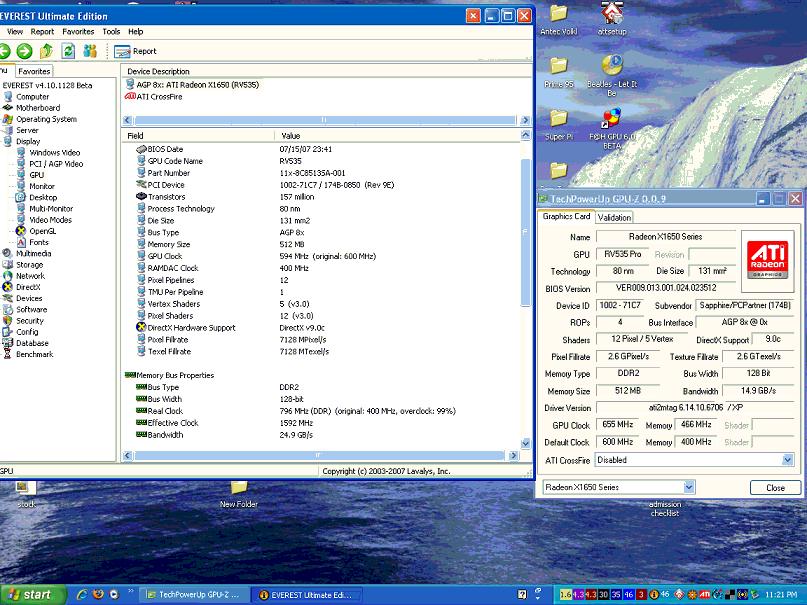Click the Windows start button
This screenshot has width=807, height=605.
pyautogui.click(x=32, y=595)
